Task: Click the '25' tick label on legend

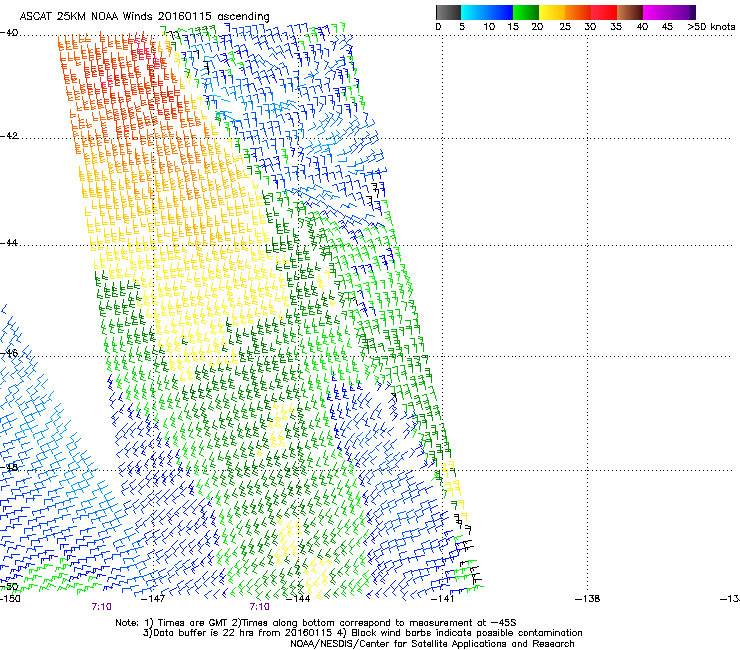Action: 565,27
